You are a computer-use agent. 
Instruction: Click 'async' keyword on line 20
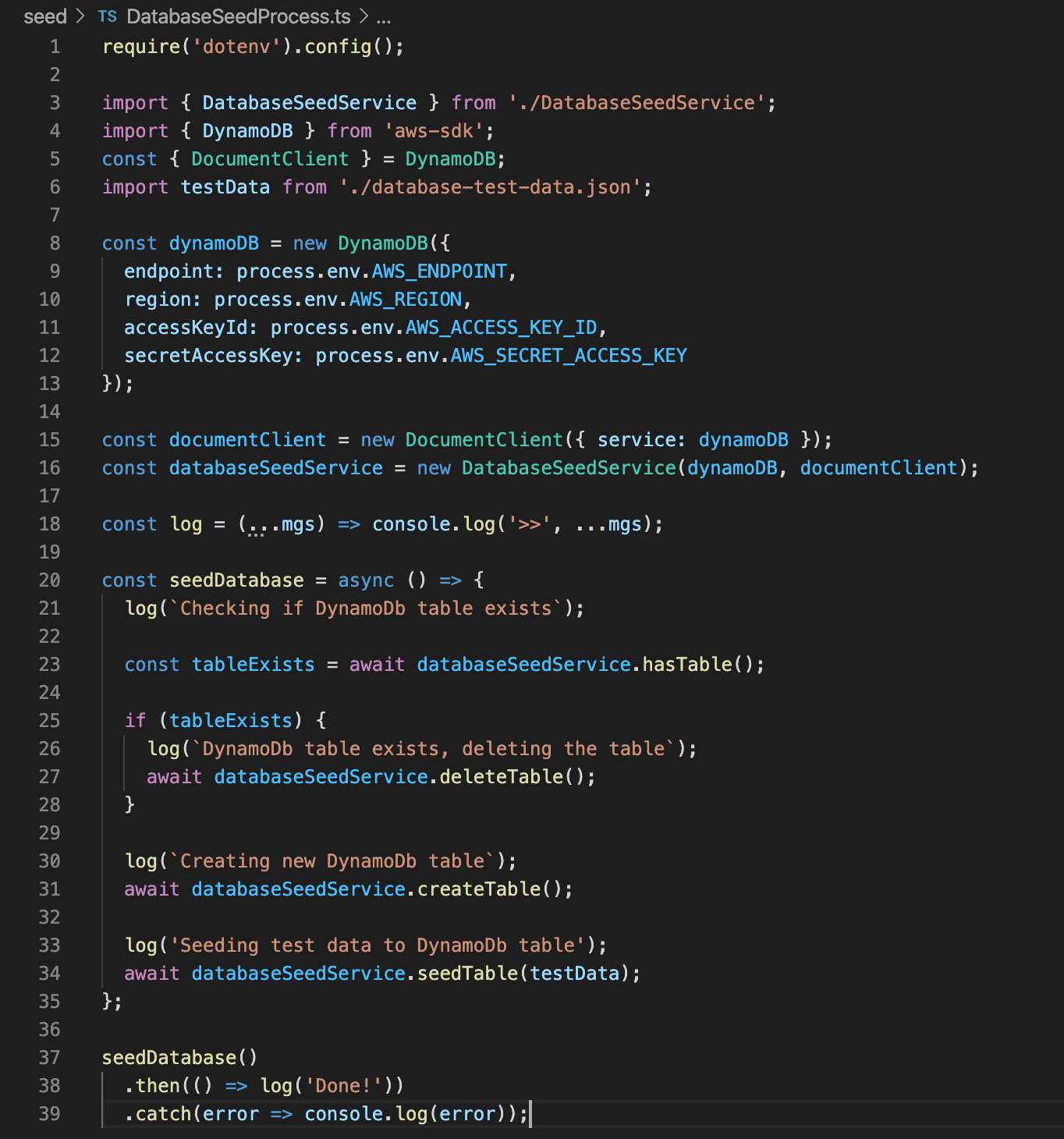click(366, 580)
